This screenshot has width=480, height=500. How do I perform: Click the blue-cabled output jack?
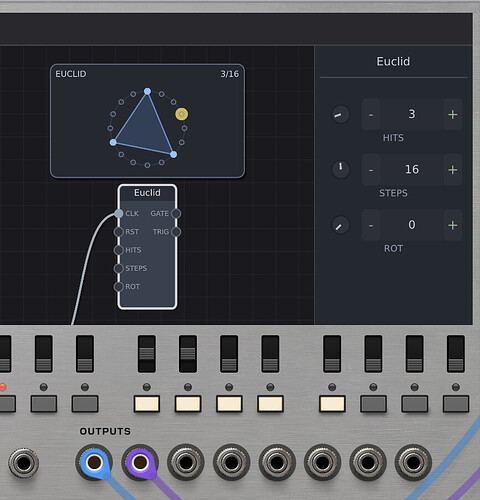(x=94, y=462)
